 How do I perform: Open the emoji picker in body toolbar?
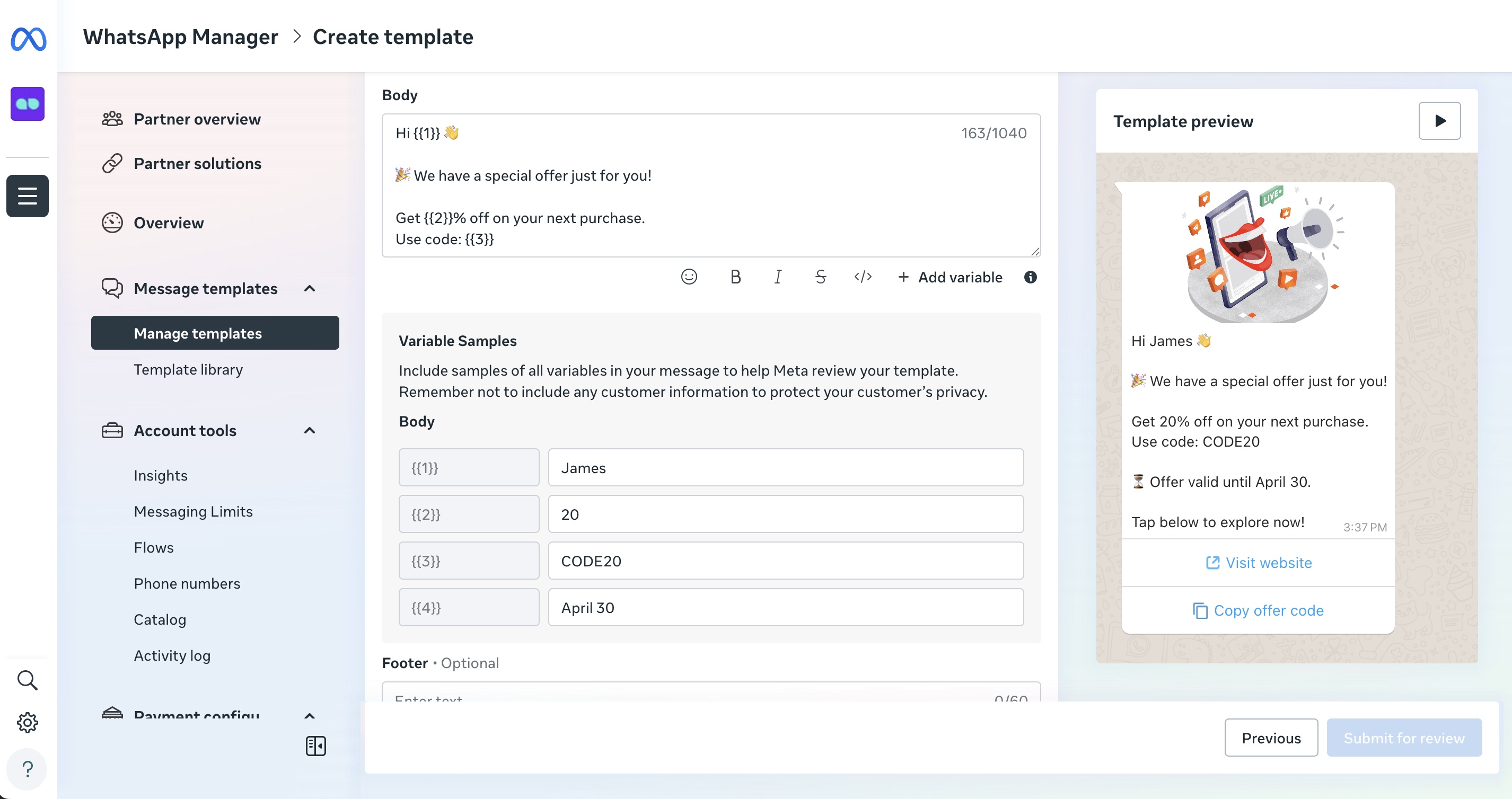689,277
